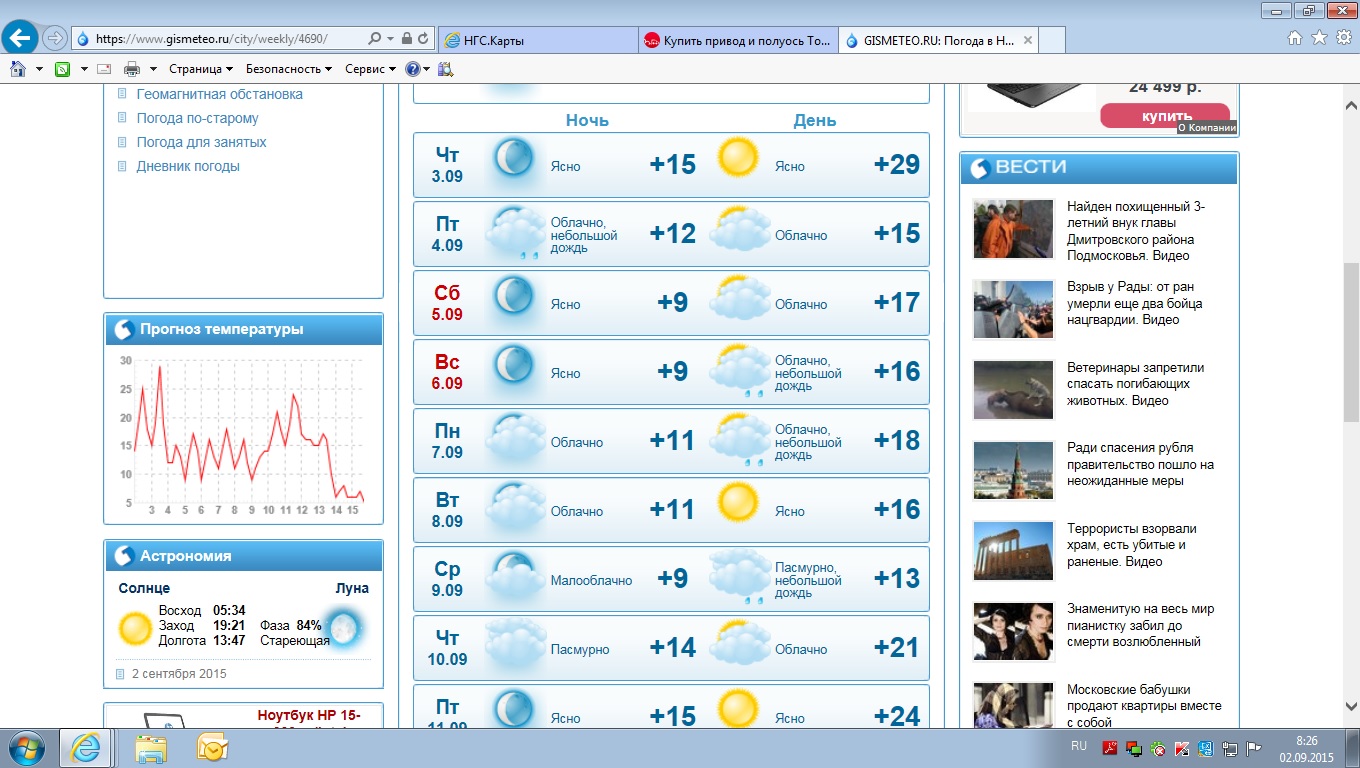Expand the Страница dropdown menu
The height and width of the screenshot is (768, 1360).
coord(200,69)
